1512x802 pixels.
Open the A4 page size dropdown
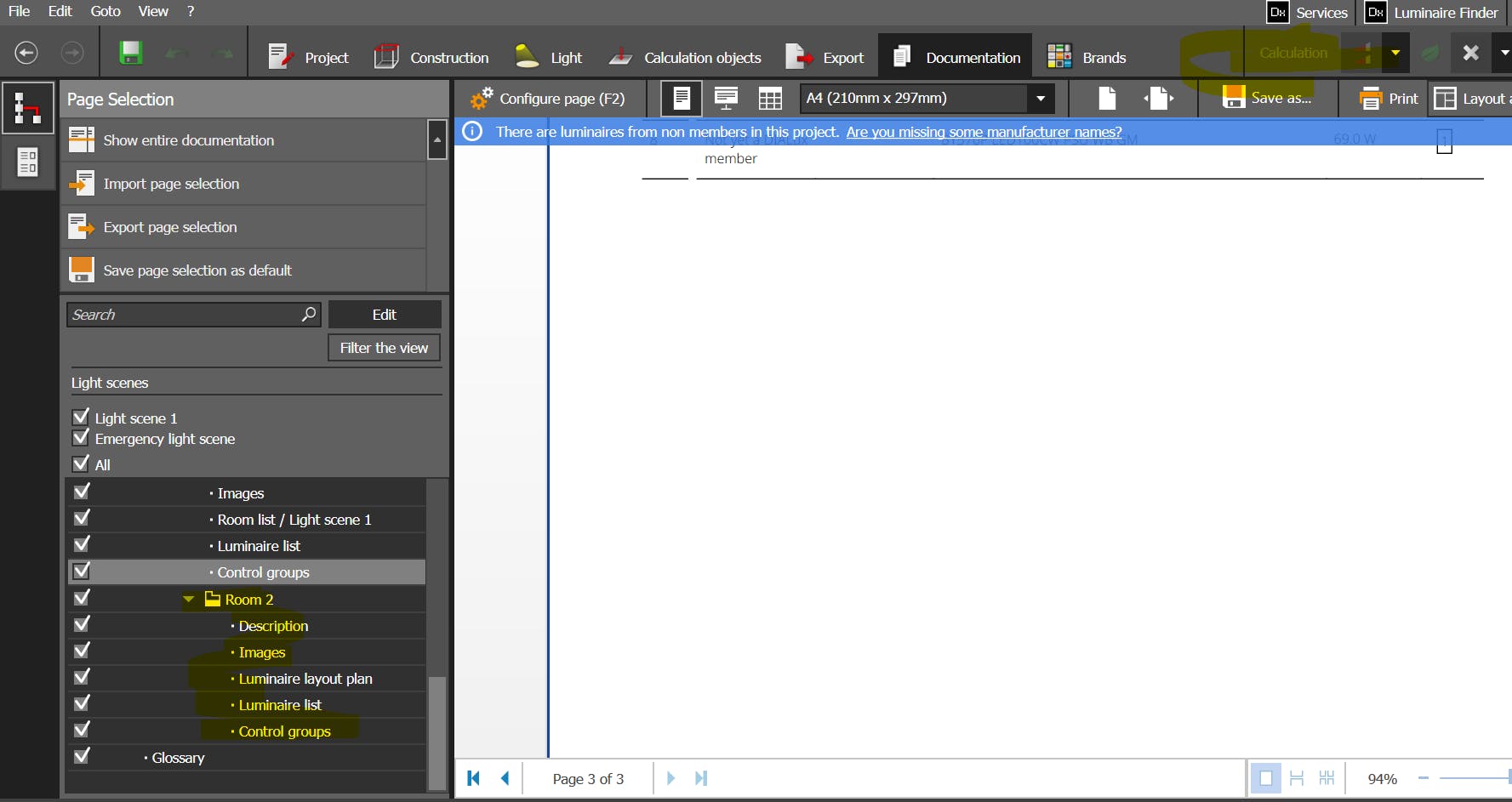1041,98
